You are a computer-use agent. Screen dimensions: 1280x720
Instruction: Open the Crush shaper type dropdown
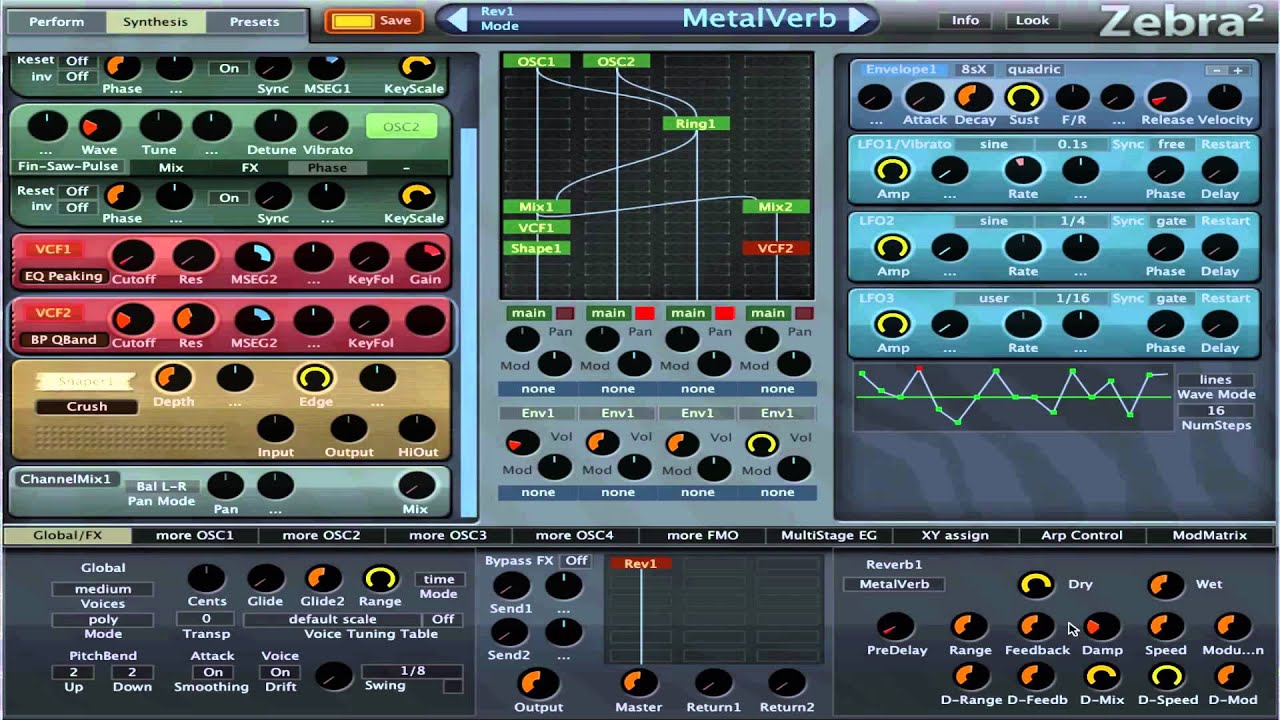click(87, 406)
